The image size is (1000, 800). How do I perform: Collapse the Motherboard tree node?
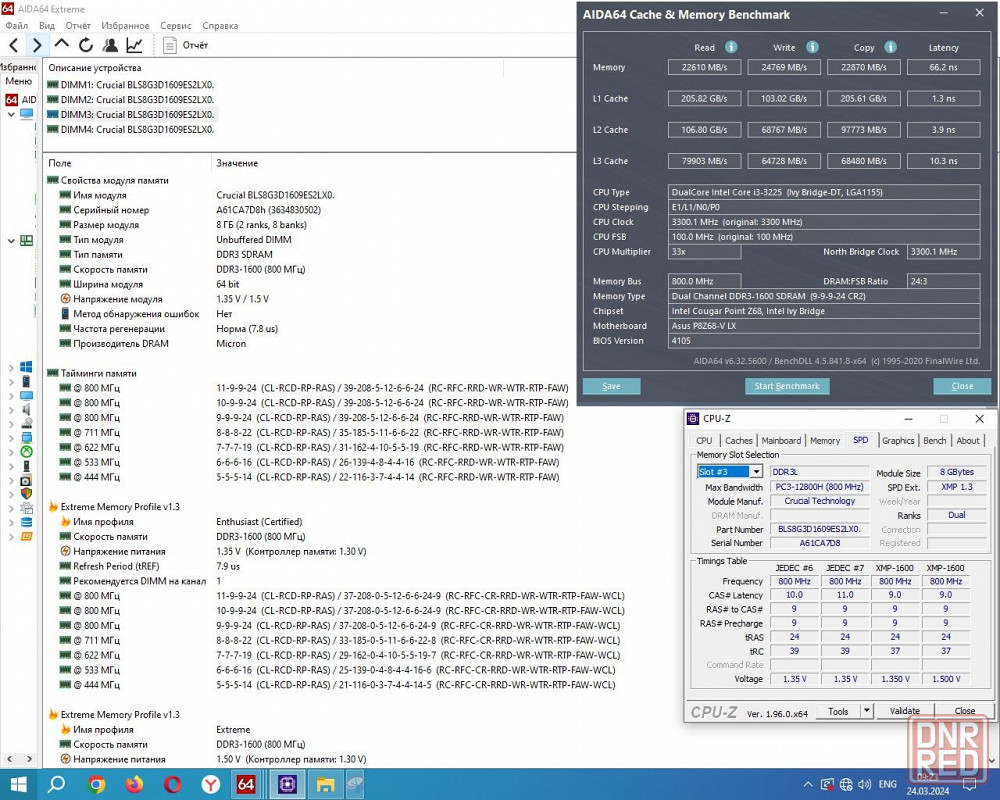click(x=11, y=241)
